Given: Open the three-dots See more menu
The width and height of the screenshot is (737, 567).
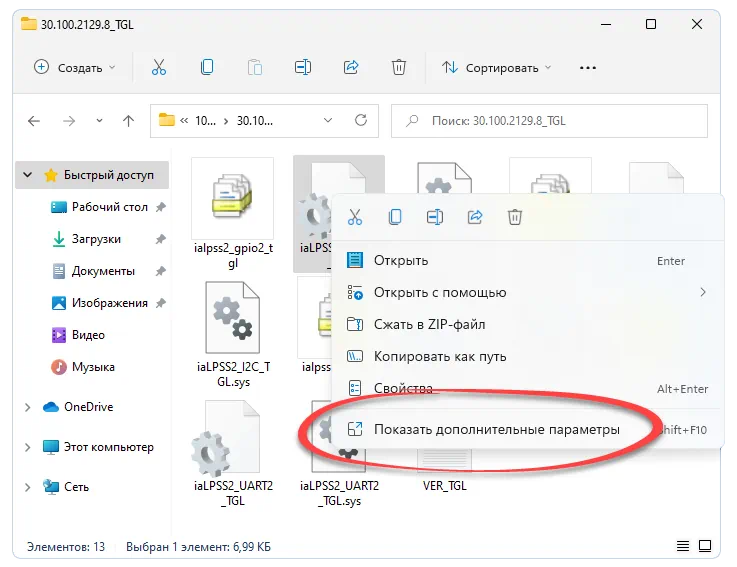Looking at the screenshot, I should 588,68.
